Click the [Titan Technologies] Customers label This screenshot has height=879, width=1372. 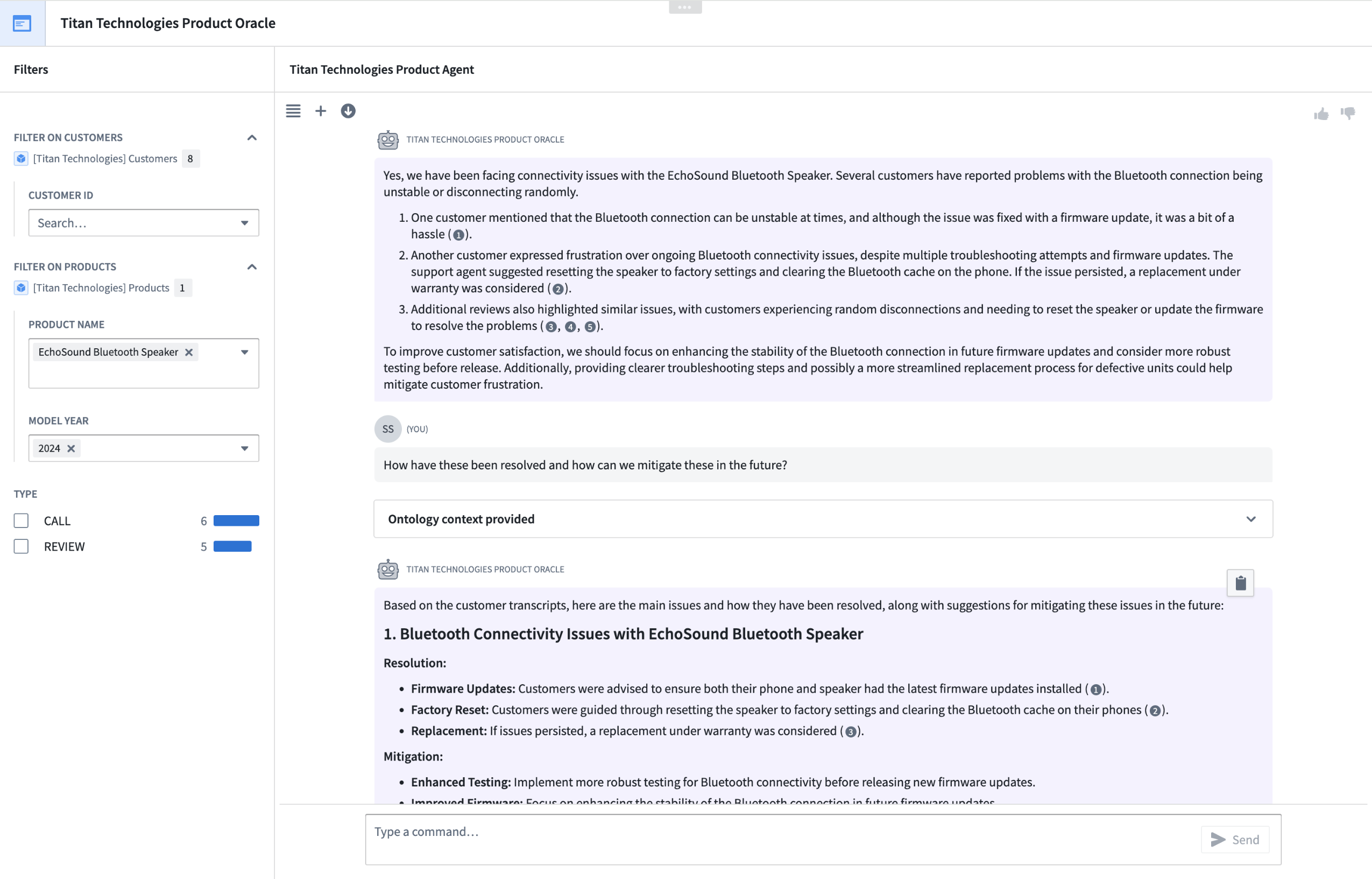(x=105, y=159)
